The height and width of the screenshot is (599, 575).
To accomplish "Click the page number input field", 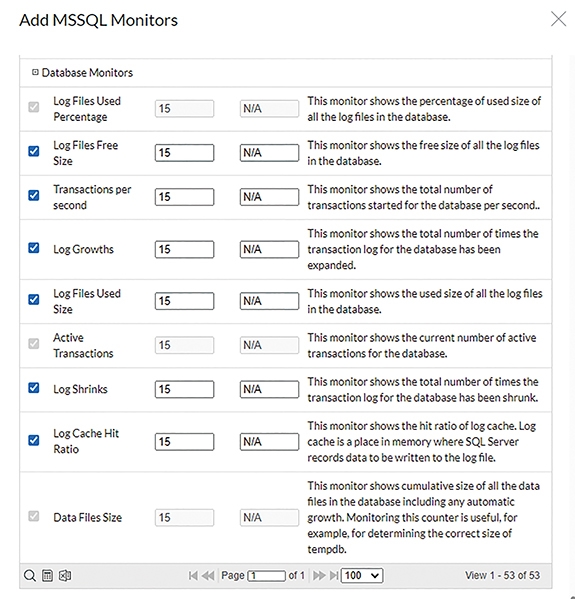I will point(267,576).
